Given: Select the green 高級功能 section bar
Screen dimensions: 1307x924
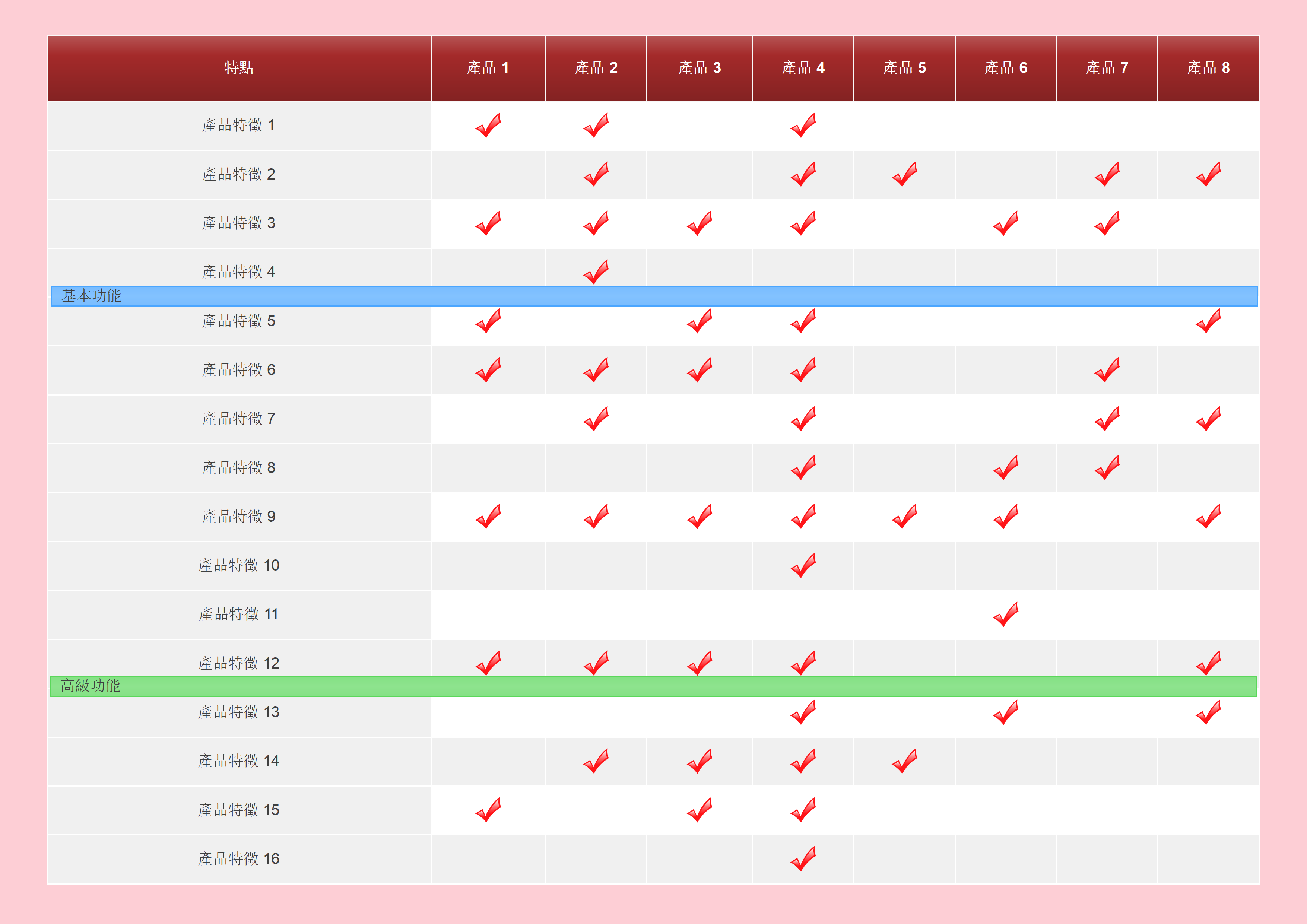Looking at the screenshot, I should pos(653,686).
